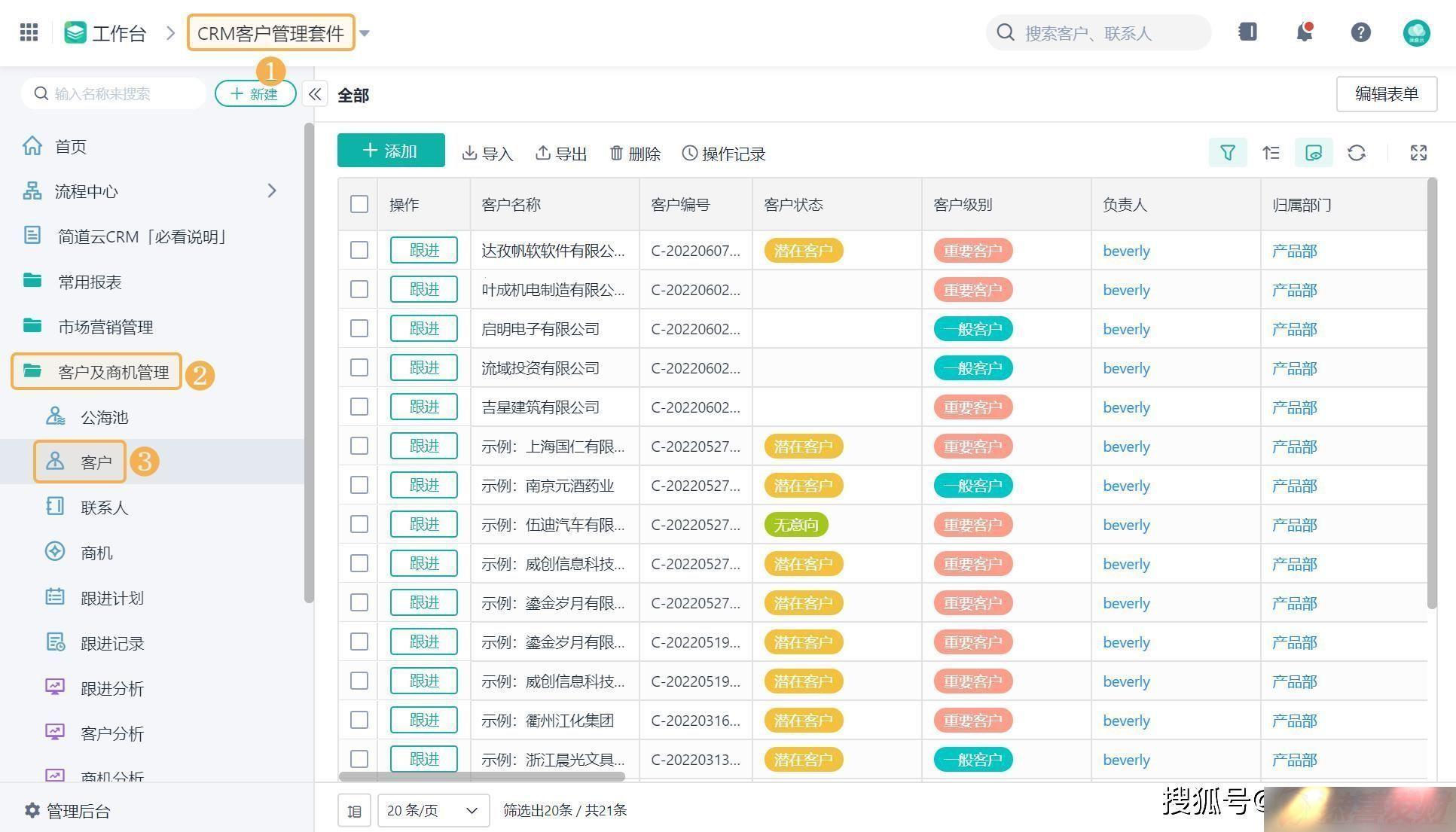1456x832 pixels.
Task: Click the row-height icon beside page size
Action: (x=354, y=811)
